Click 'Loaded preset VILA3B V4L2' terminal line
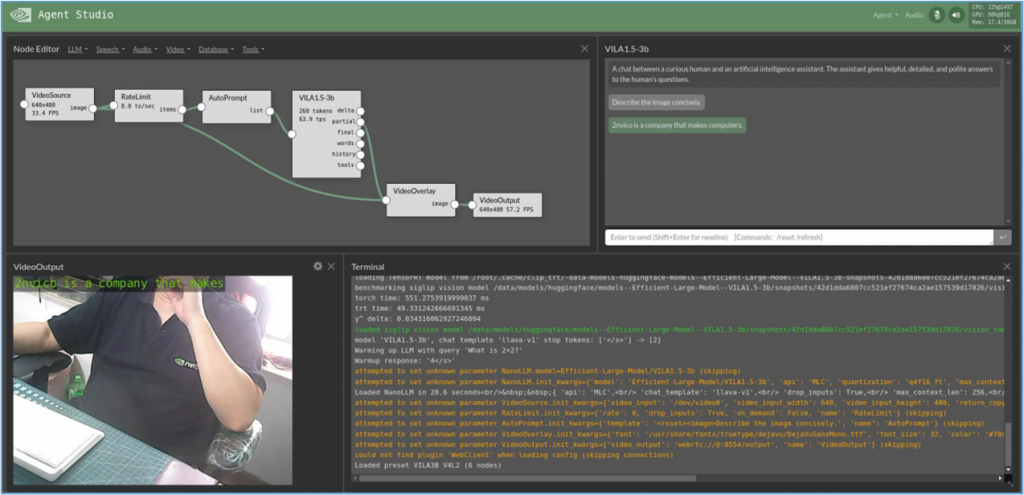The image size is (1024, 495). click(x=428, y=465)
